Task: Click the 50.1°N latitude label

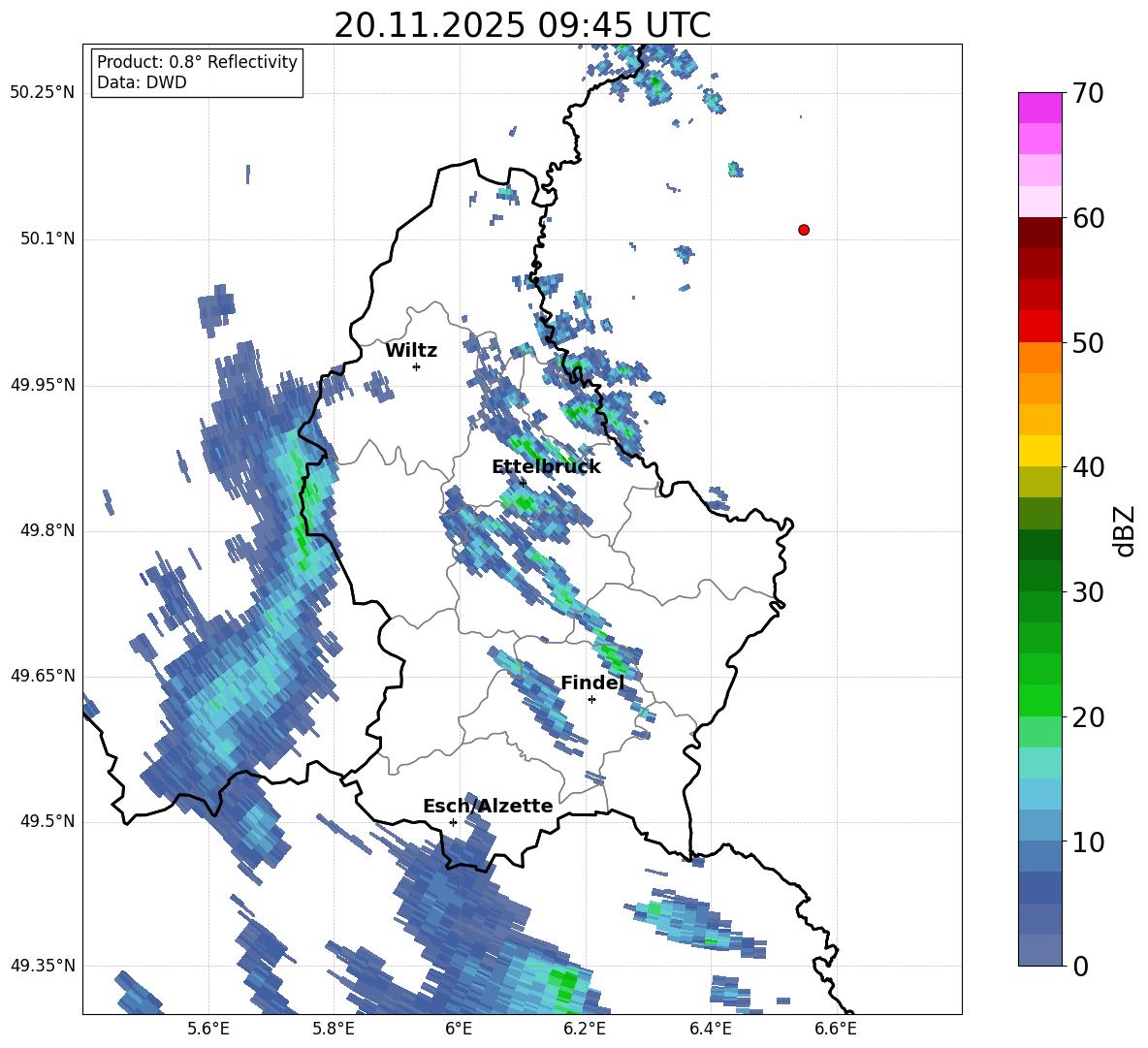Action: [48, 239]
